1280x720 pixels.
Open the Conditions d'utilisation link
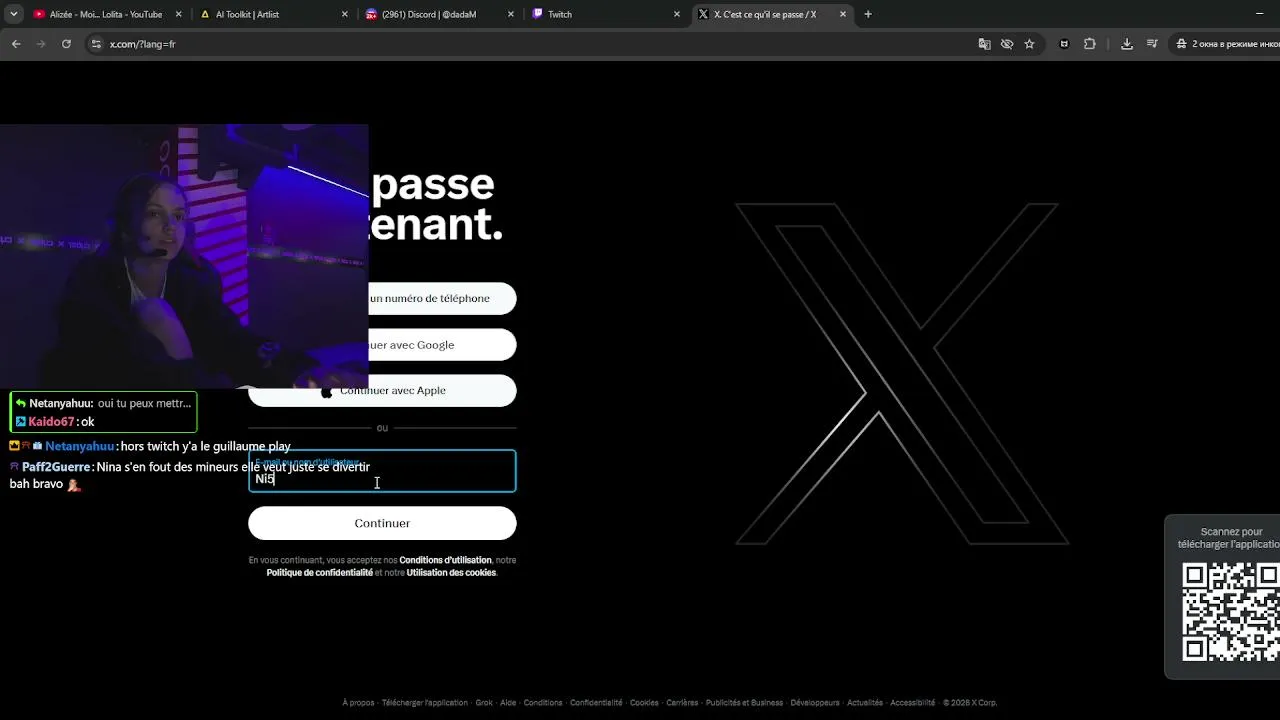tap(445, 560)
